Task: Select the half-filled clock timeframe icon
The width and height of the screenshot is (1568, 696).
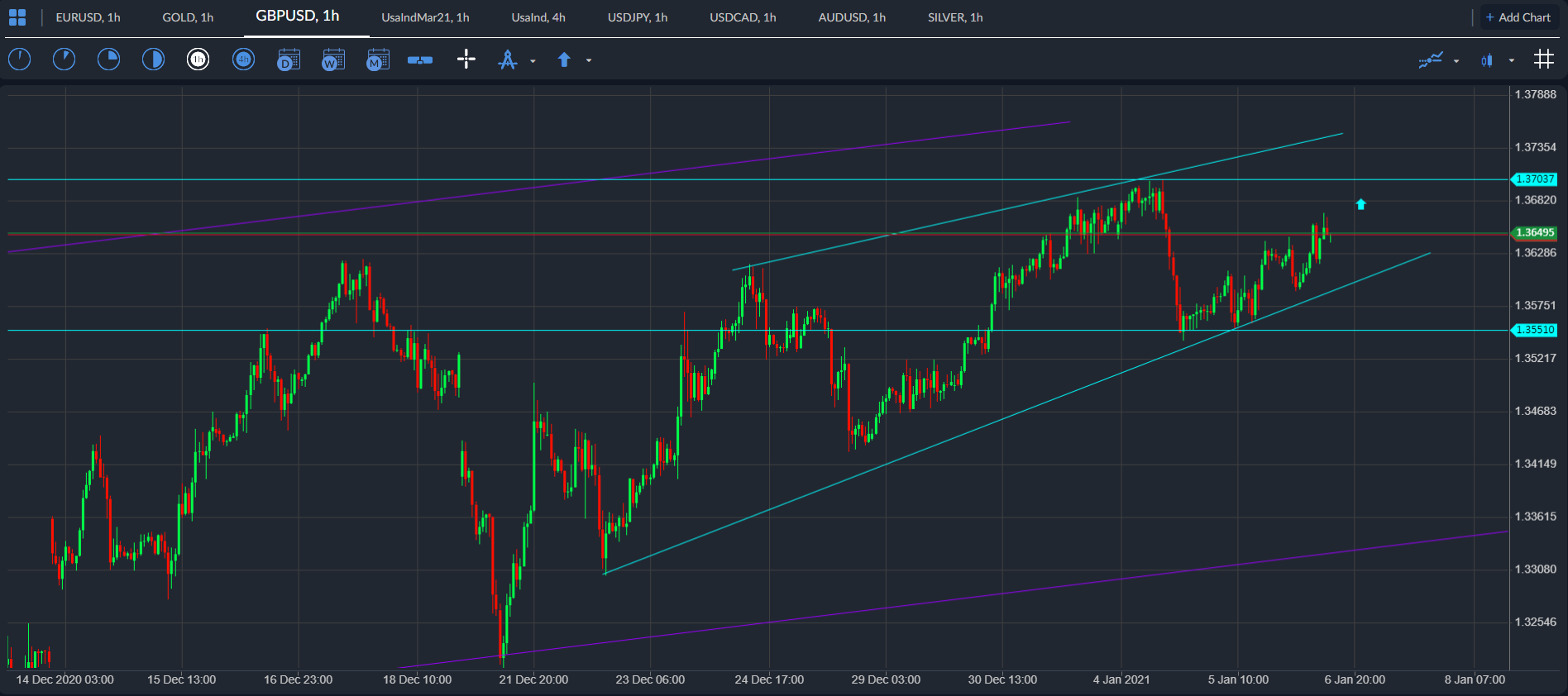Action: (x=153, y=60)
